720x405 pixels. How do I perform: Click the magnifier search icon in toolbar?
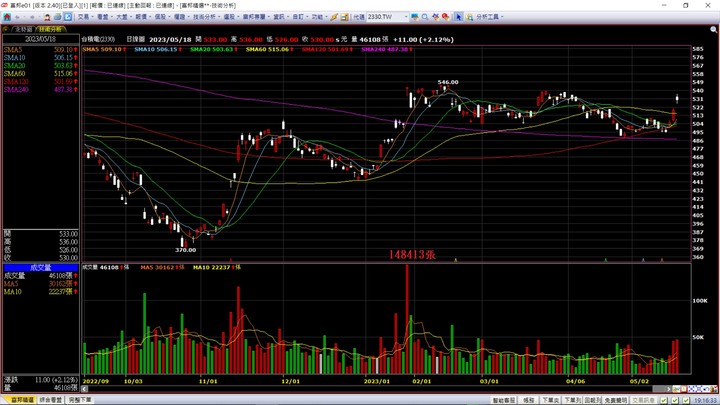[425, 17]
